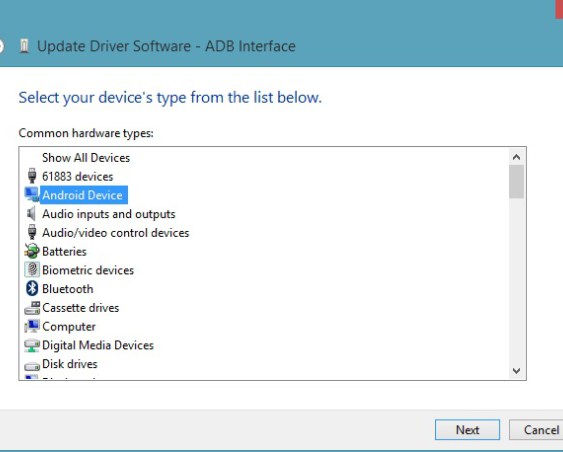The height and width of the screenshot is (452, 563).
Task: Click the back arrow in the title bar
Action: pos(1,46)
